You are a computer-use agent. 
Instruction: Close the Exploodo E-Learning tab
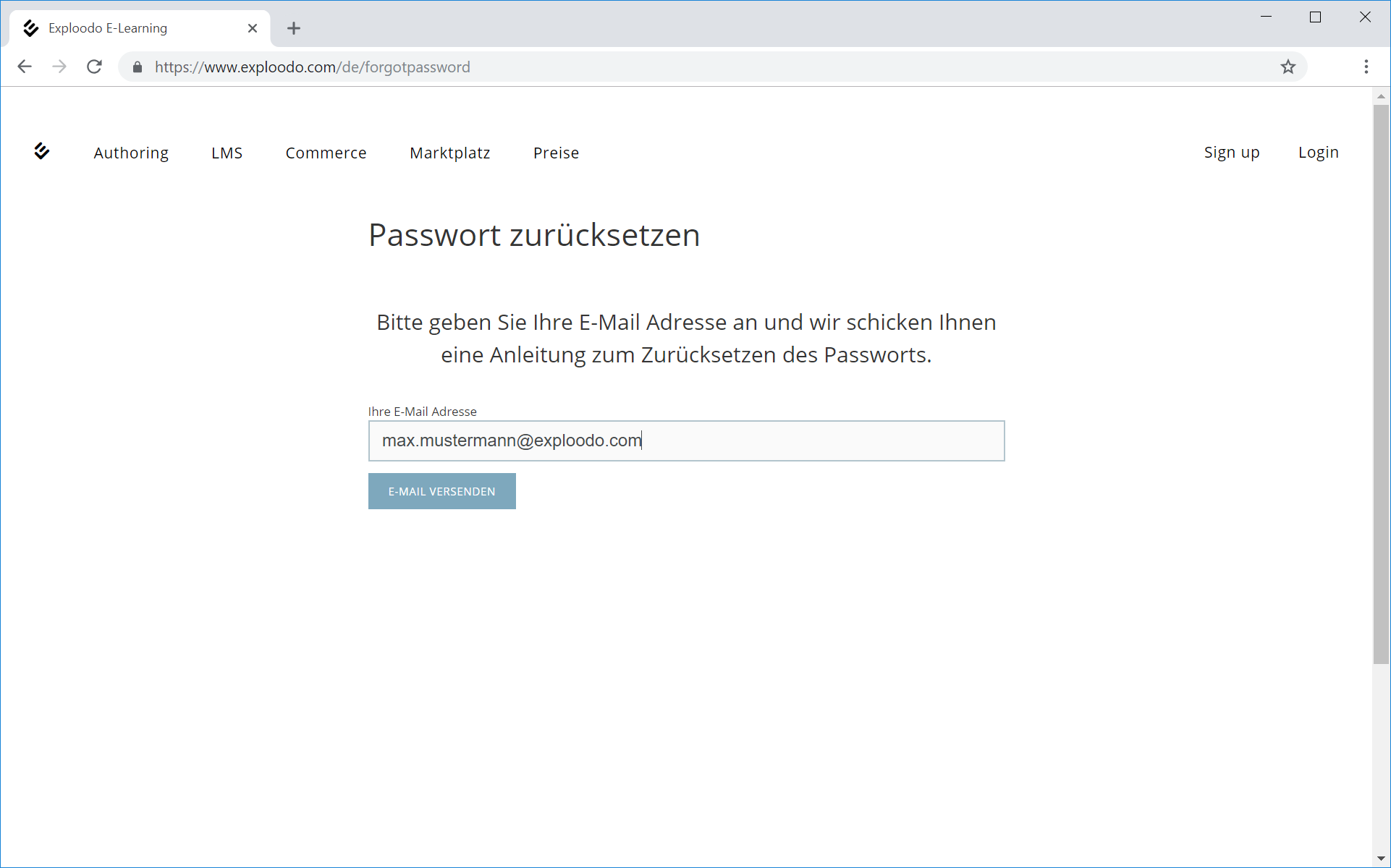253,28
